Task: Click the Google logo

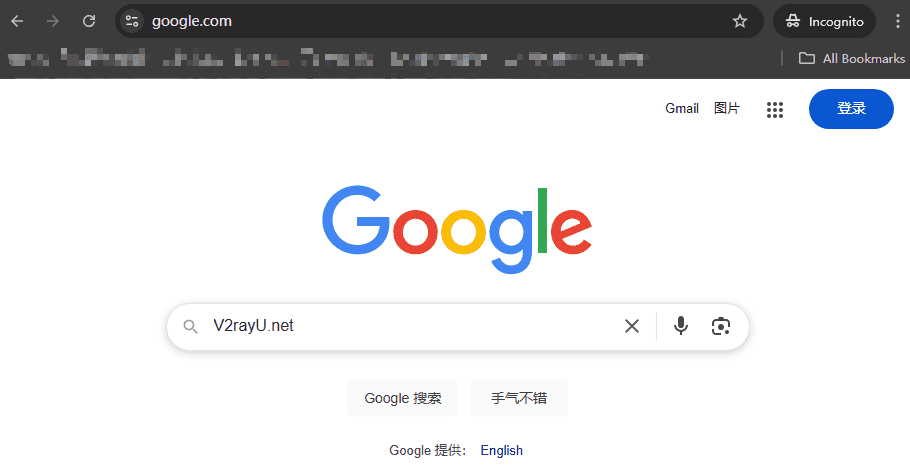Action: 457,229
